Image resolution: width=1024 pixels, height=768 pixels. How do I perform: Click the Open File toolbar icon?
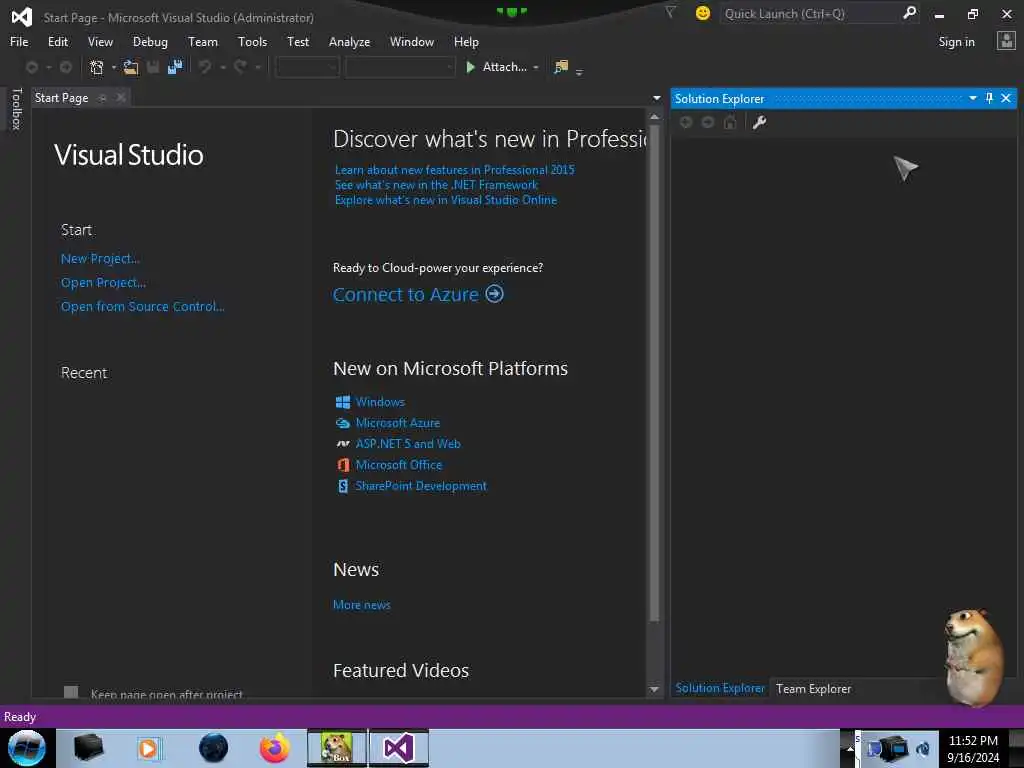pos(131,67)
